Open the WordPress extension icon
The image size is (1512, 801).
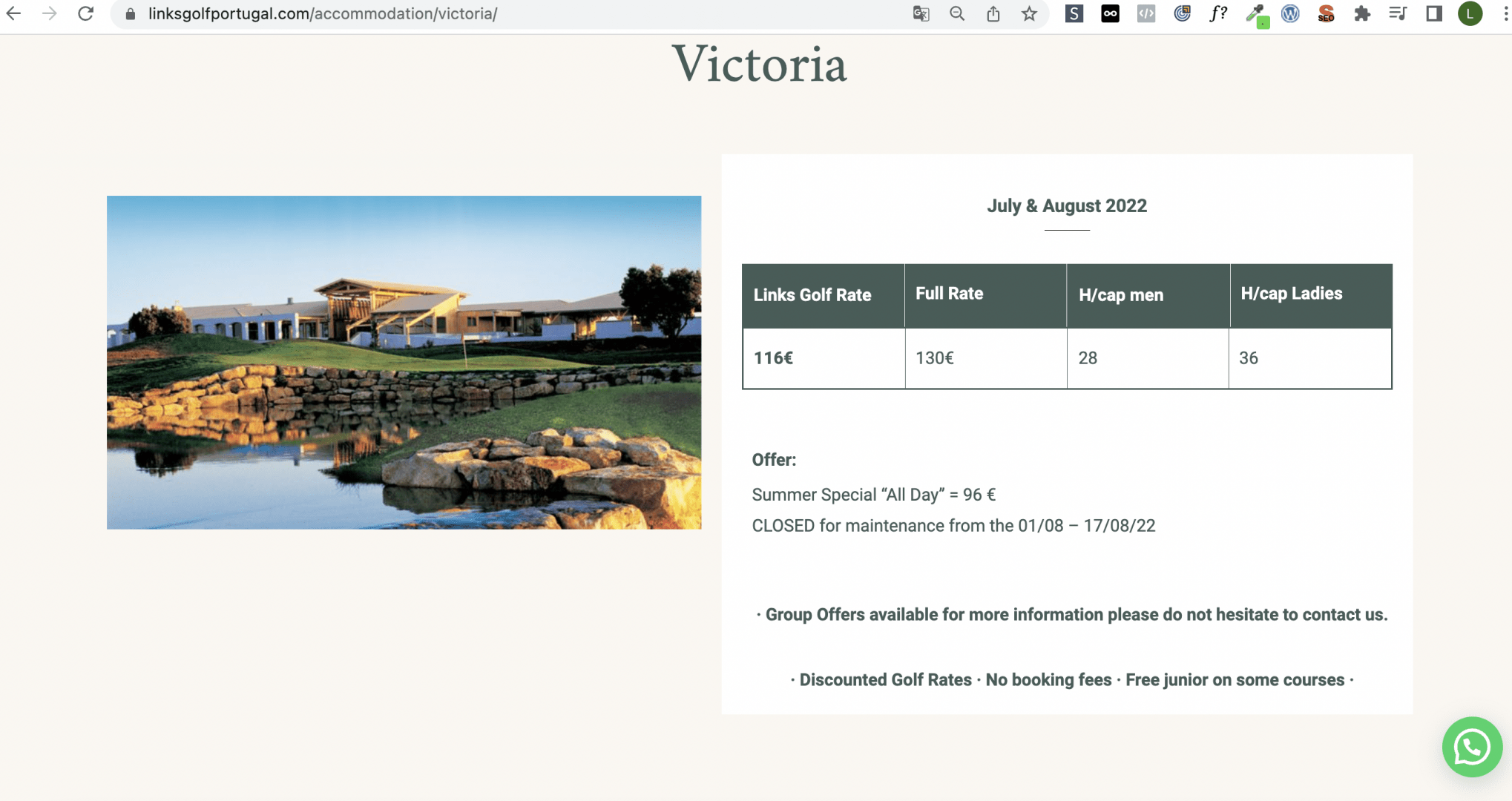point(1290,13)
